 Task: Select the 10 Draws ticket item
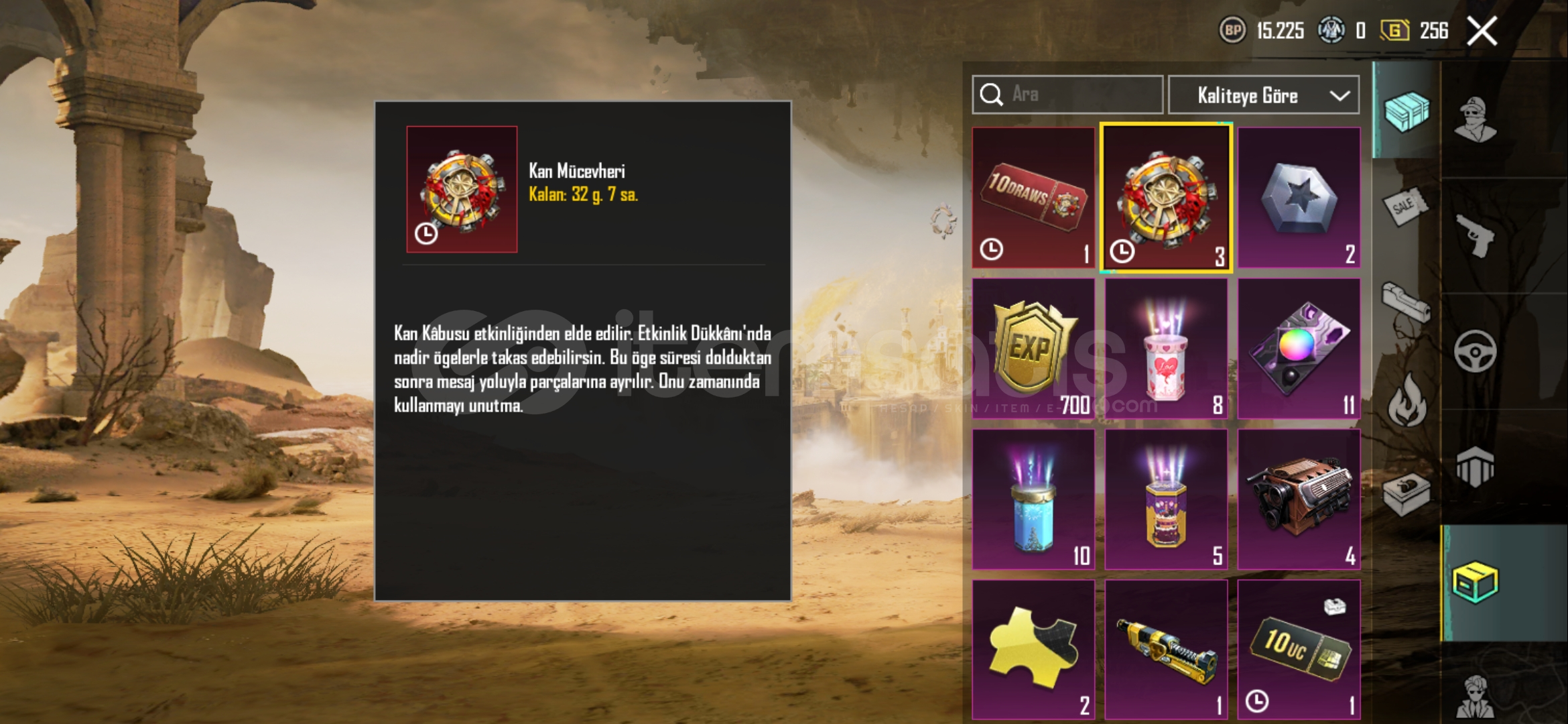(x=1033, y=198)
